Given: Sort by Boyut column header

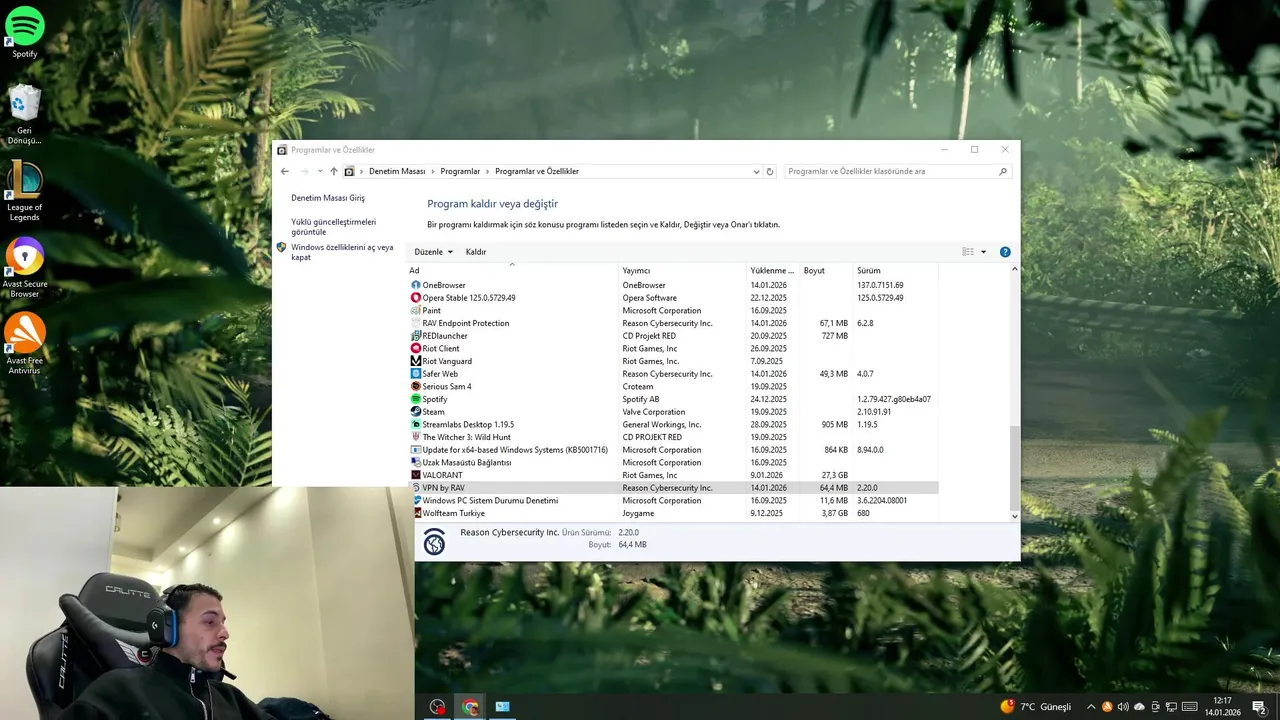Looking at the screenshot, I should (x=826, y=271).
